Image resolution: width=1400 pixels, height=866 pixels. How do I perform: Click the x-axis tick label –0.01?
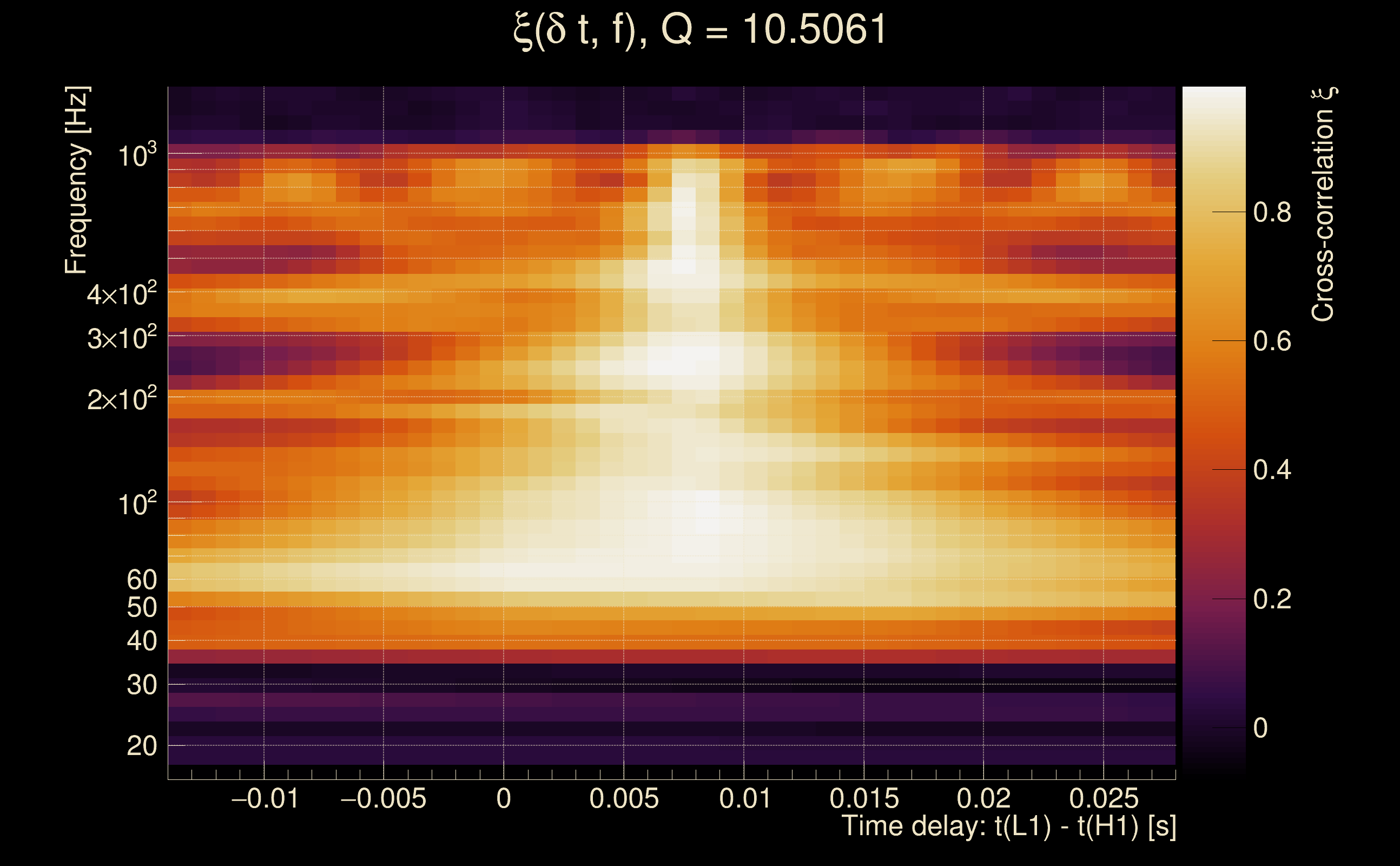[x=265, y=798]
